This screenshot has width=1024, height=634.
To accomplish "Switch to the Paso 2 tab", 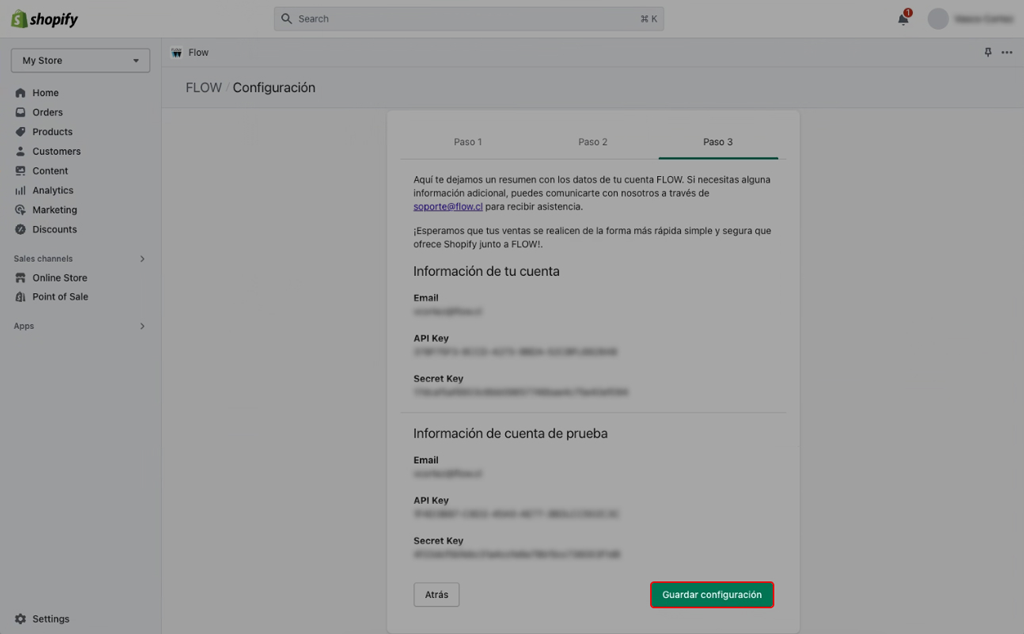I will pyautogui.click(x=592, y=142).
